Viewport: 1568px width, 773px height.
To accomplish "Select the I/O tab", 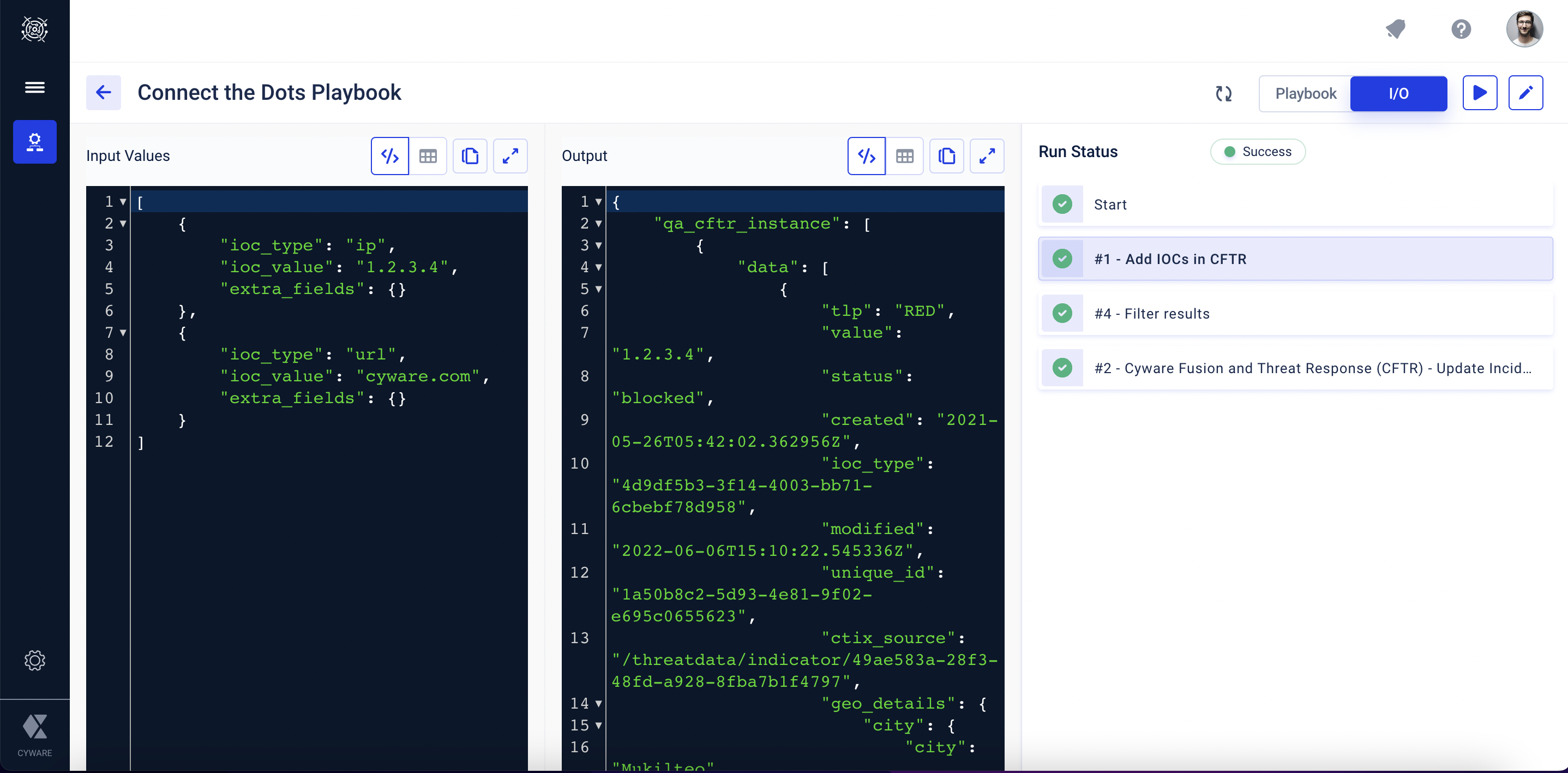I will click(x=1398, y=94).
